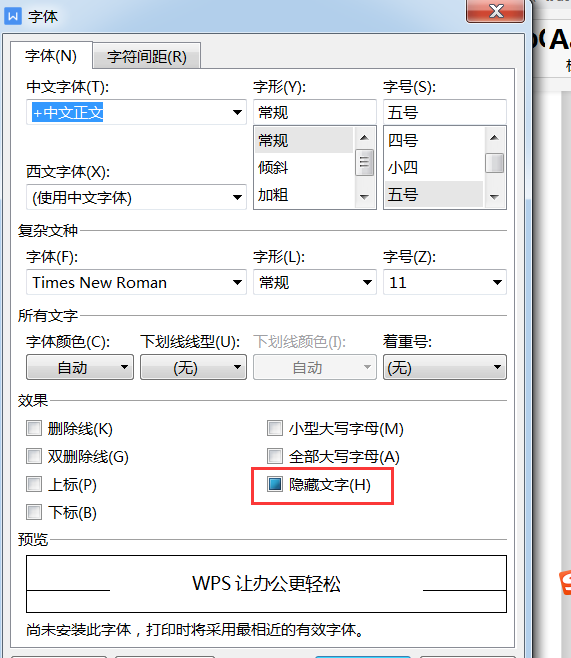
Task: Enable the 上标(P) checkbox
Action: click(x=34, y=484)
